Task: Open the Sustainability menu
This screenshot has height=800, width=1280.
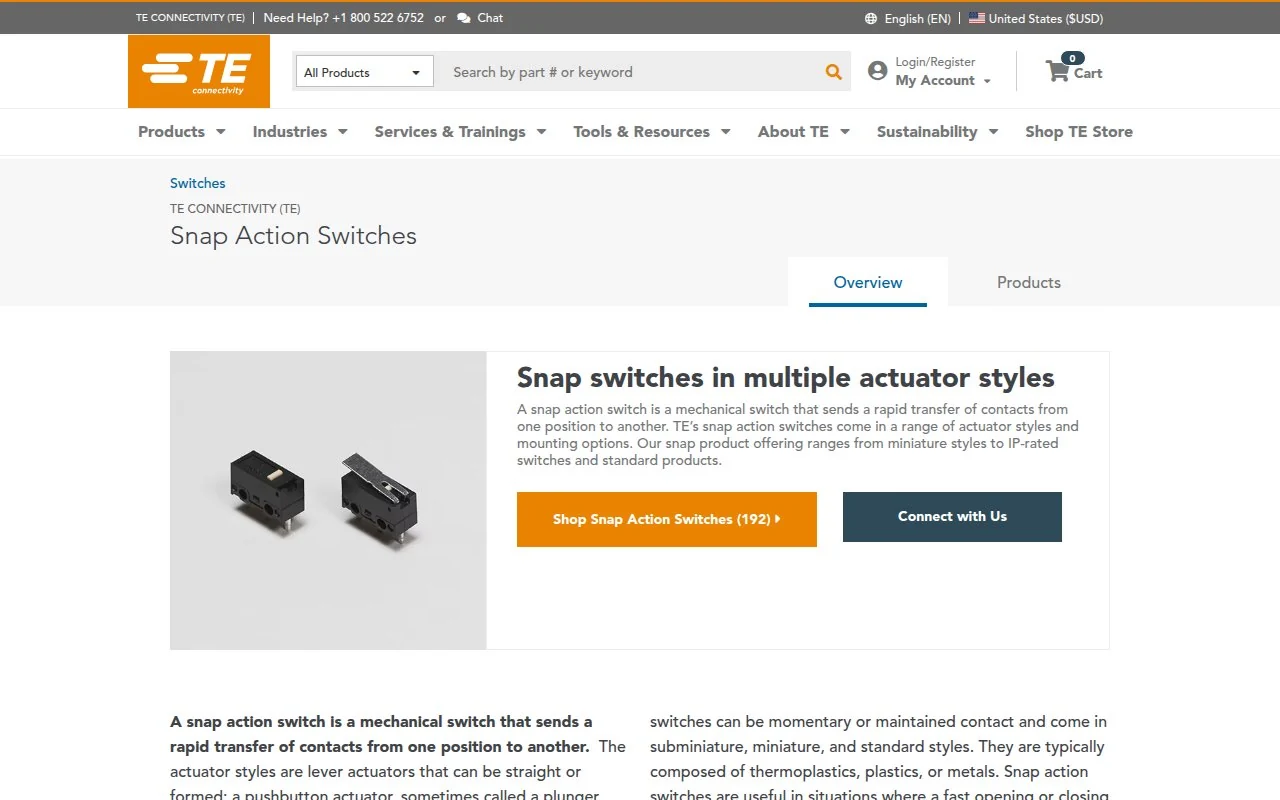Action: [938, 131]
